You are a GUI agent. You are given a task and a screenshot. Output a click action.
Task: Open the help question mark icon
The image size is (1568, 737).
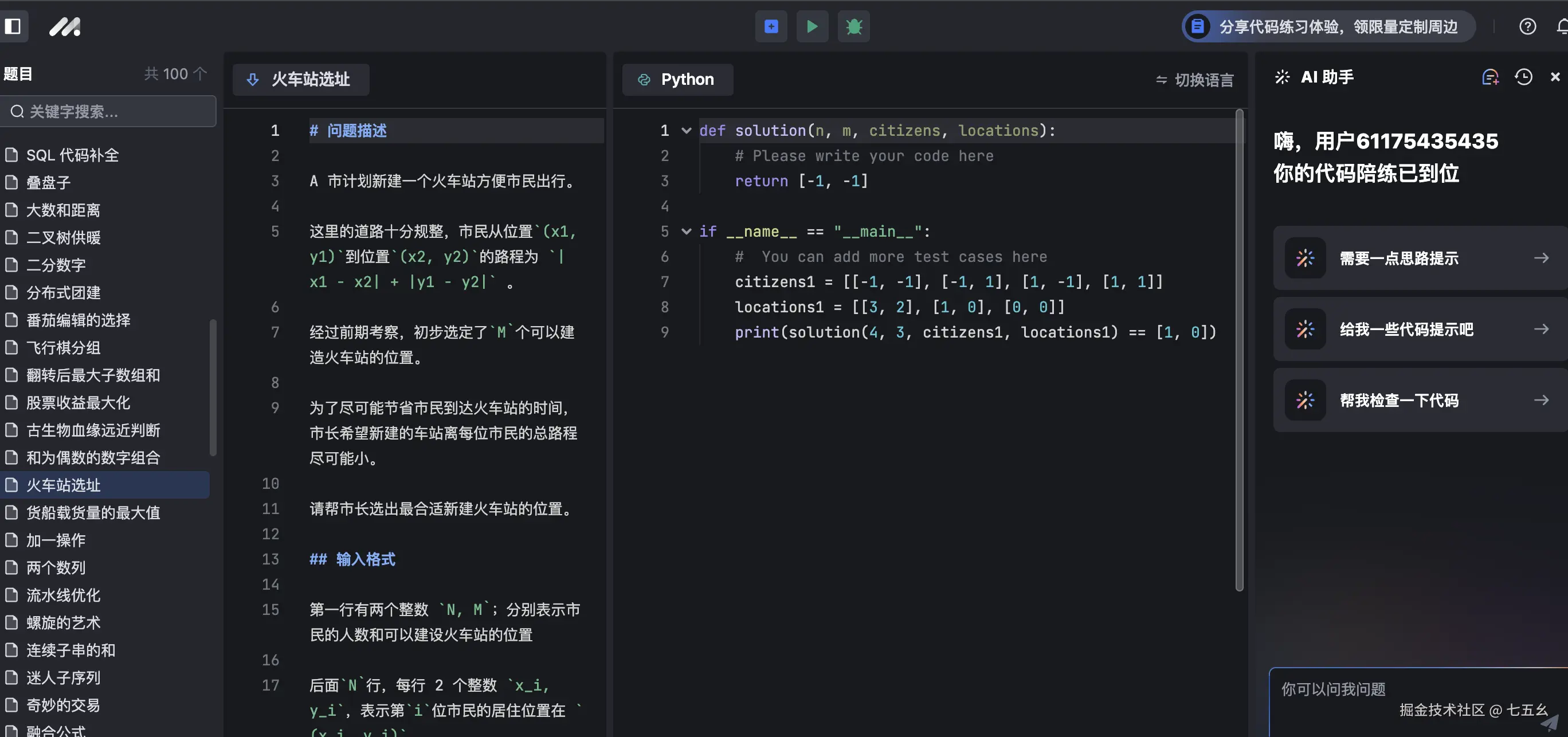pos(1527,26)
